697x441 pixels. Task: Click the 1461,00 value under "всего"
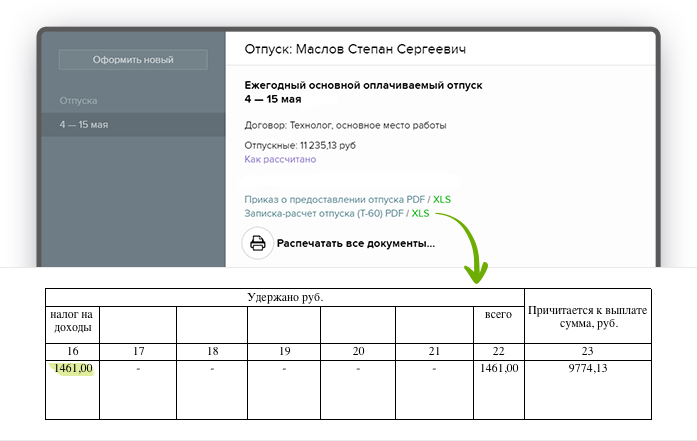(x=498, y=369)
